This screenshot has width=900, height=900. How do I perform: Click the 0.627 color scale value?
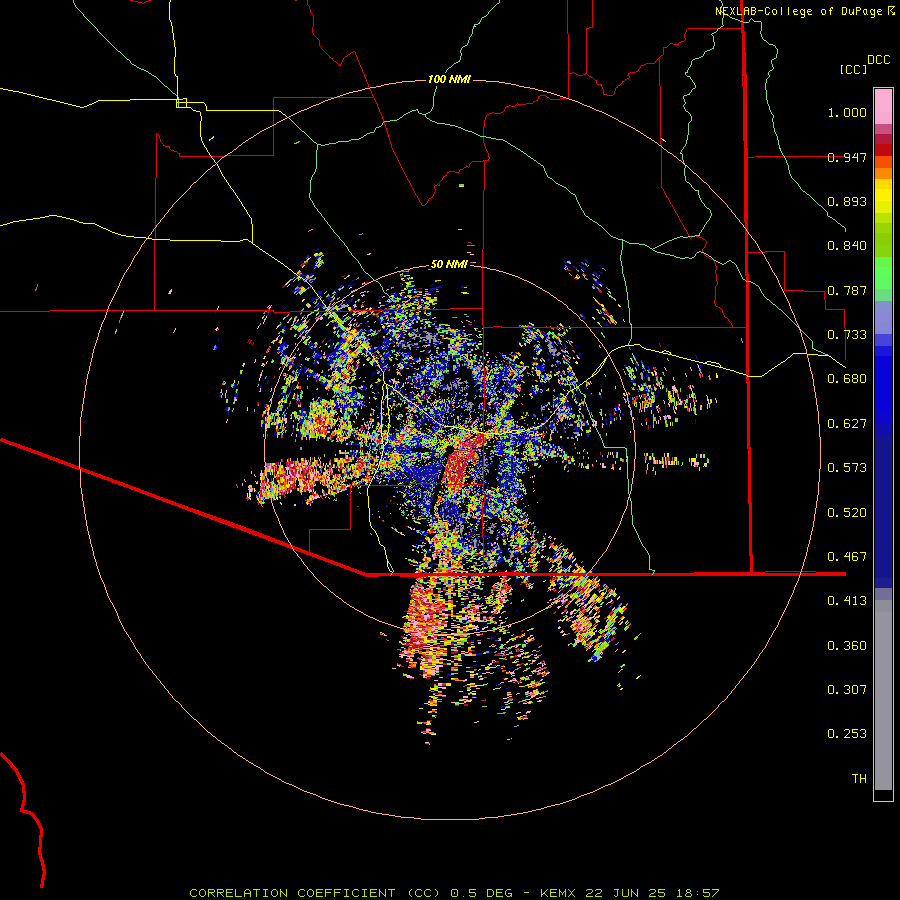[x=847, y=424]
